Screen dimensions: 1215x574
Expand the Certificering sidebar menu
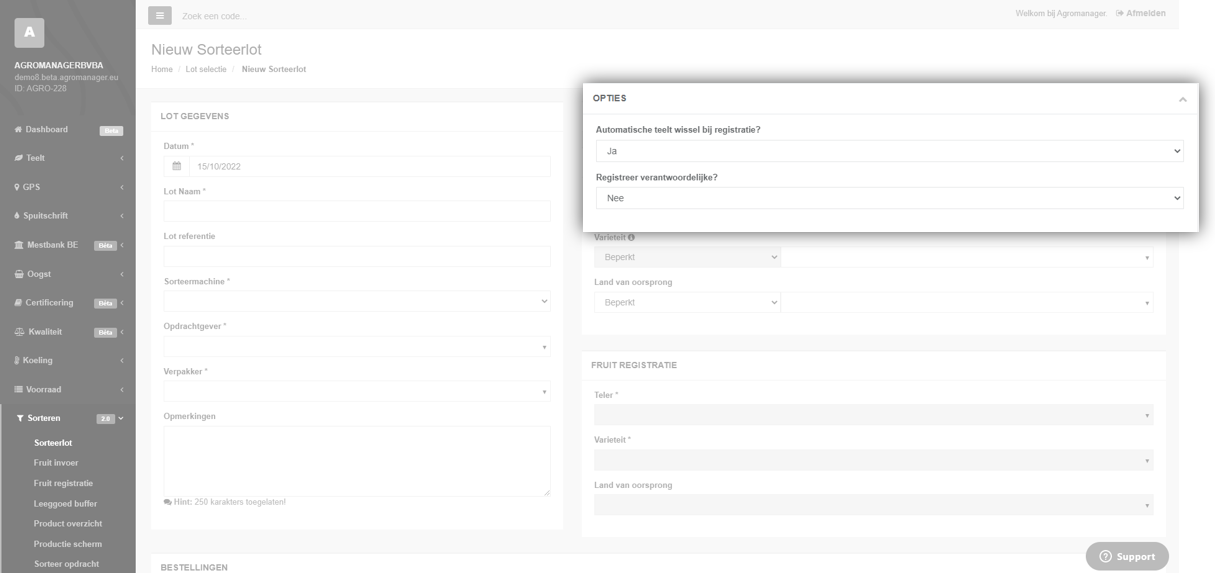click(67, 303)
